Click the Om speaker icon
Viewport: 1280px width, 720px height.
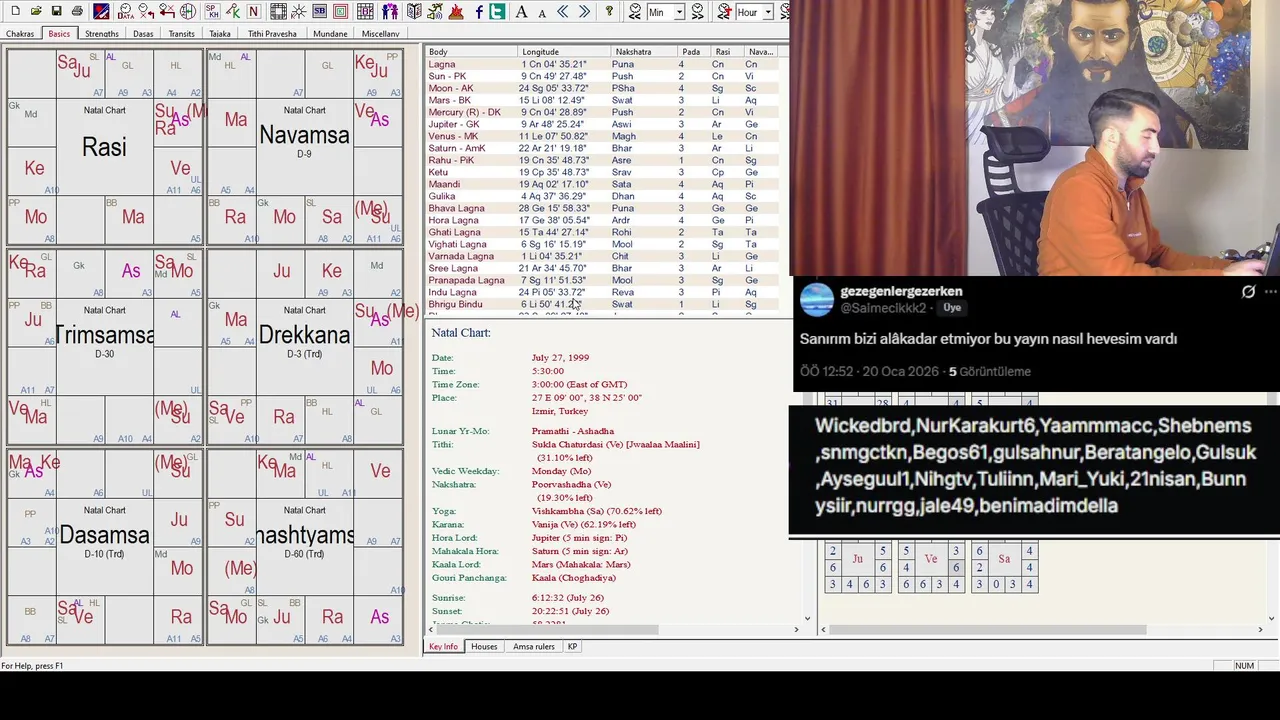(x=435, y=11)
